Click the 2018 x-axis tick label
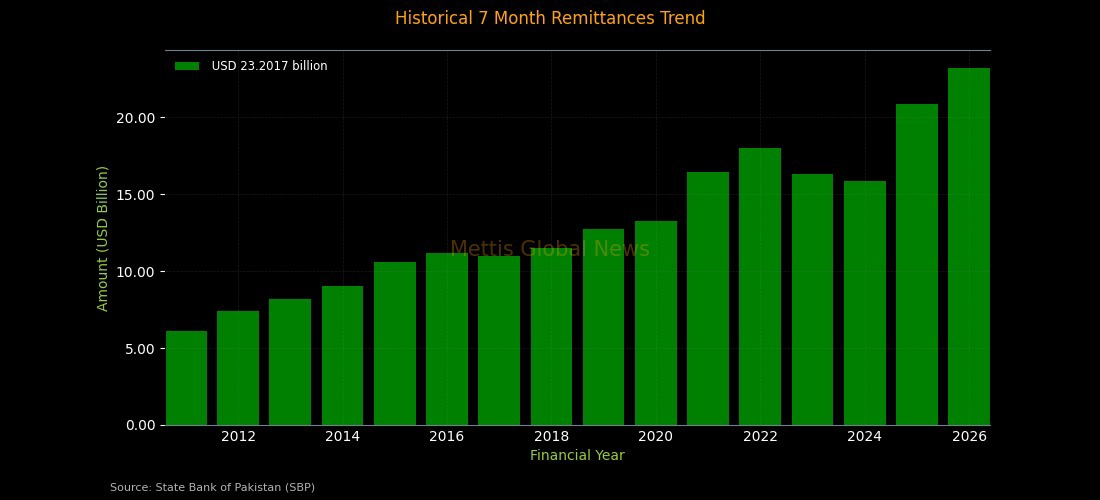The width and height of the screenshot is (1100, 500). 551,436
